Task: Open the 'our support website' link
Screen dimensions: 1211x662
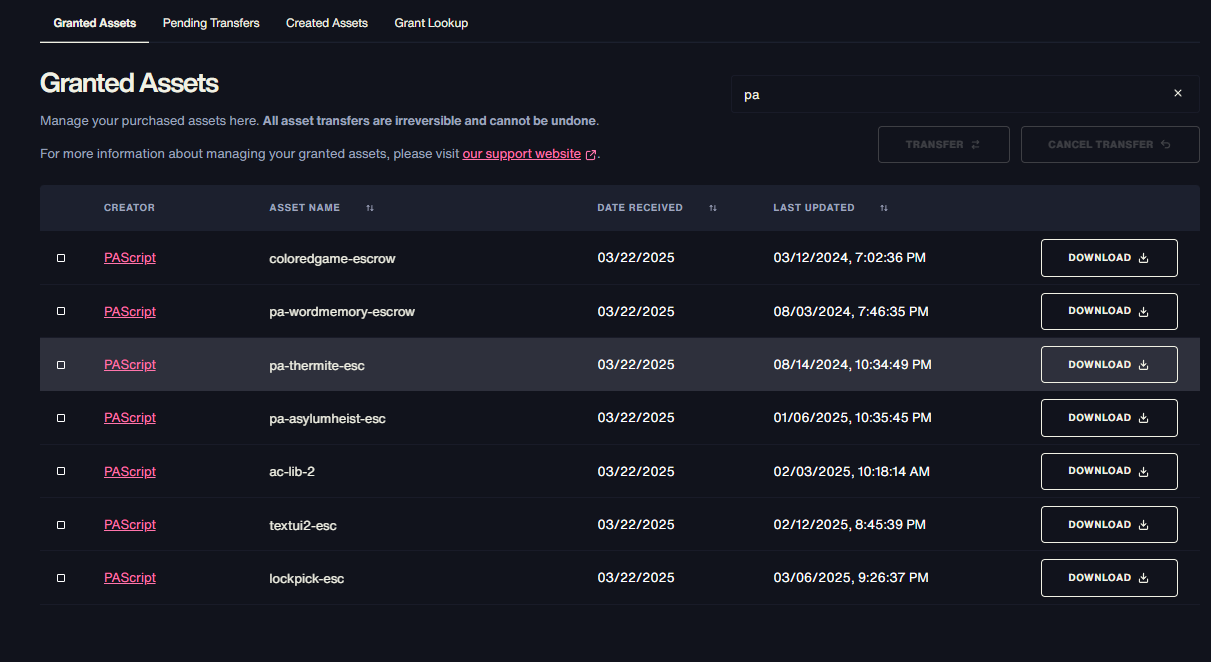Action: pyautogui.click(x=521, y=154)
